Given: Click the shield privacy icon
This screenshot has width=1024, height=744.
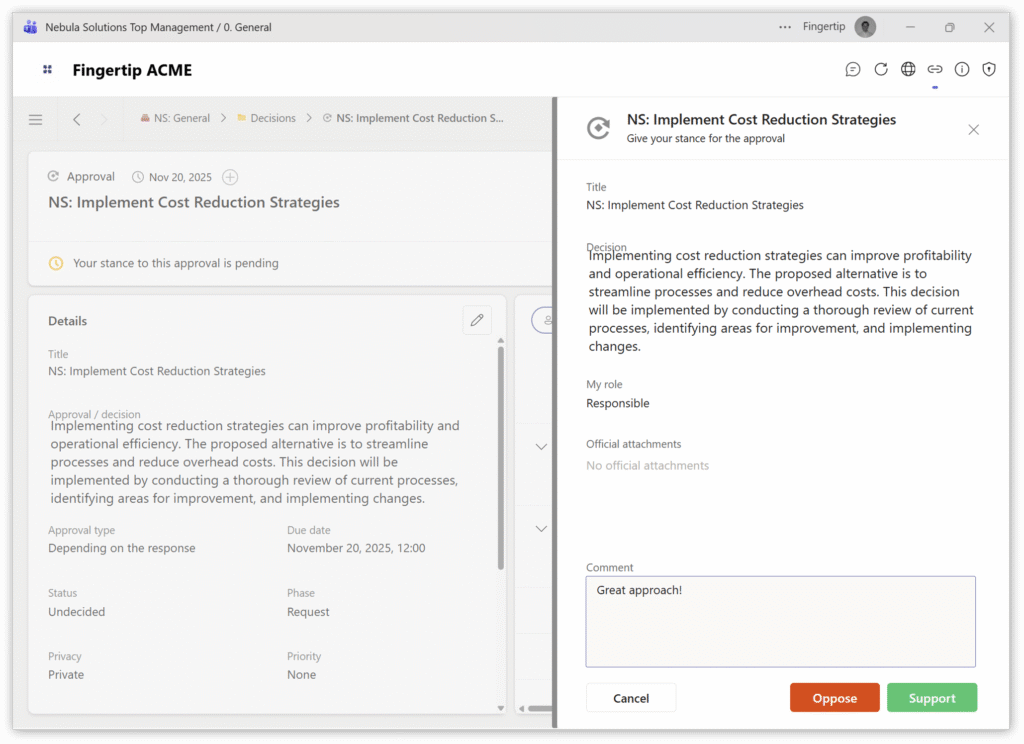Looking at the screenshot, I should tap(989, 69).
